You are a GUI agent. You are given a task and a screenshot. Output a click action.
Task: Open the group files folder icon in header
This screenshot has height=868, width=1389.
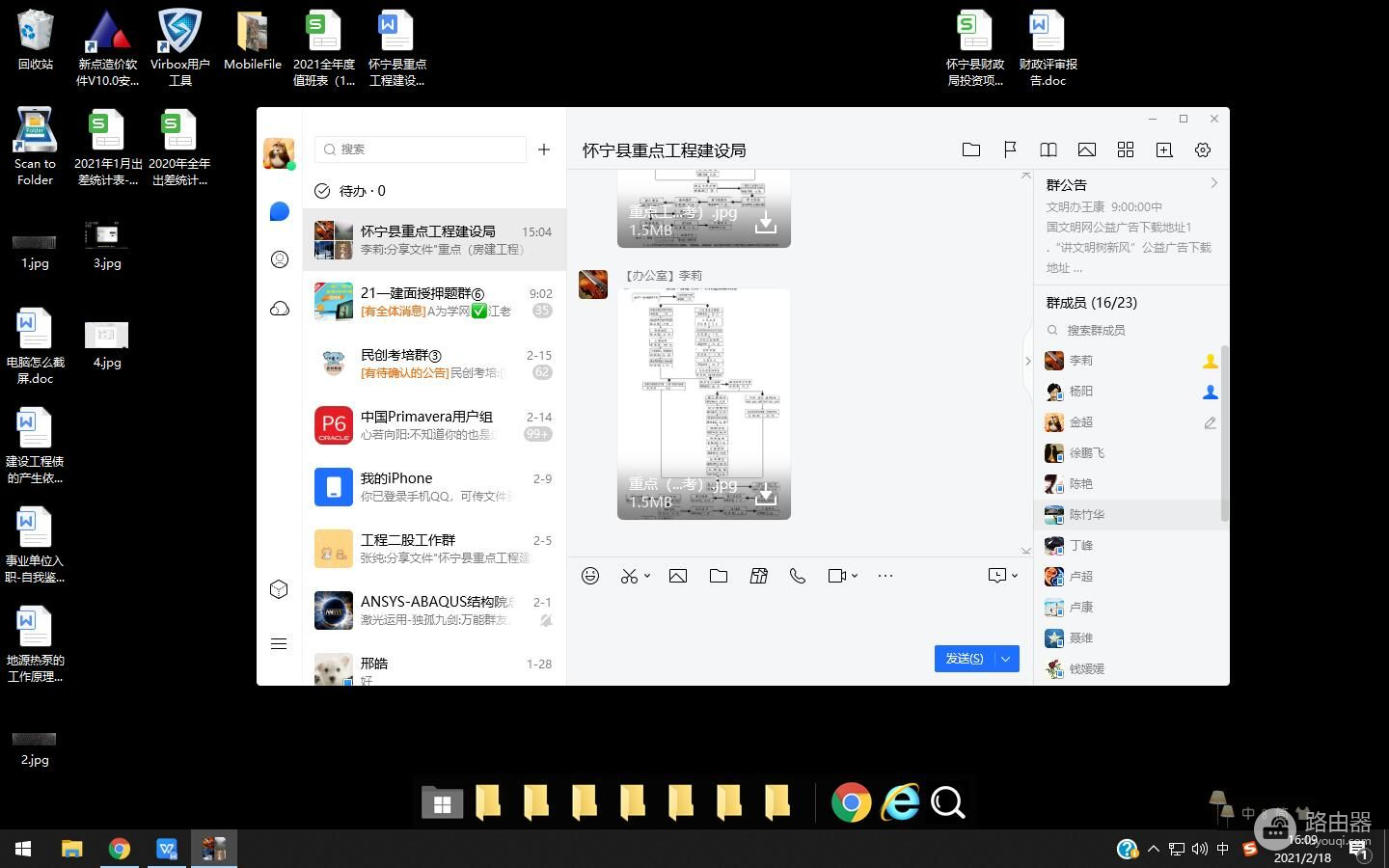pyautogui.click(x=971, y=149)
